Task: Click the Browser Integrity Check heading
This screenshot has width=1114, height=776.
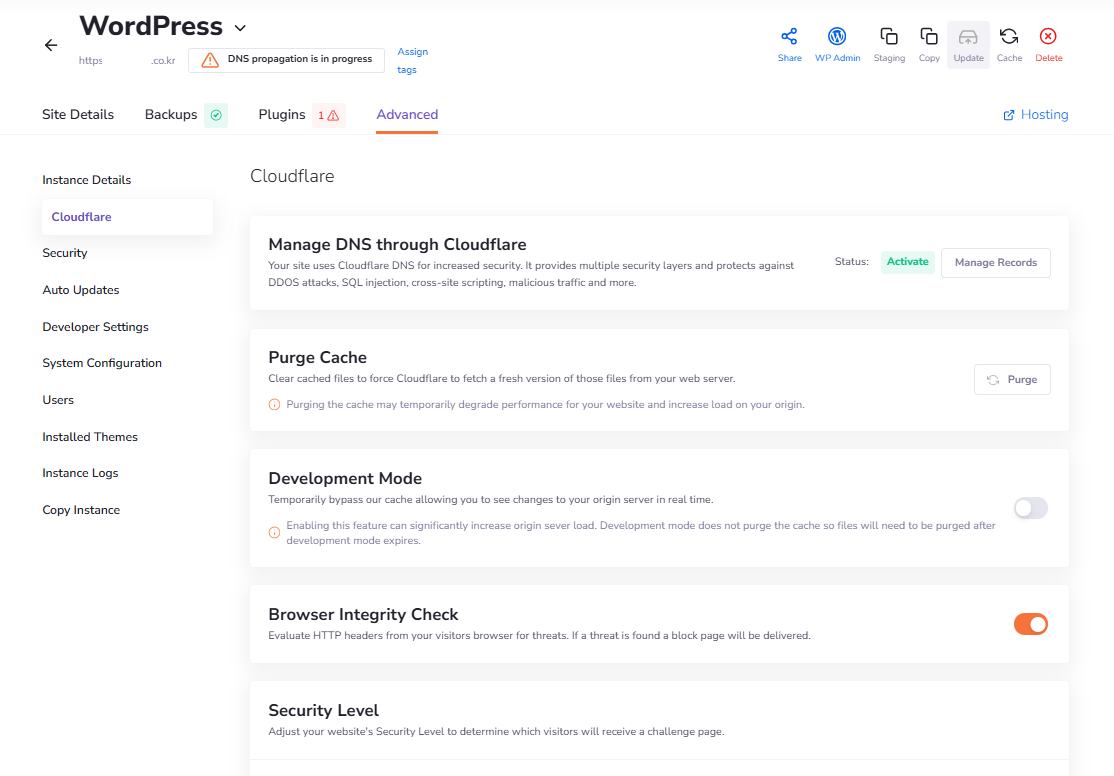Action: tap(363, 615)
